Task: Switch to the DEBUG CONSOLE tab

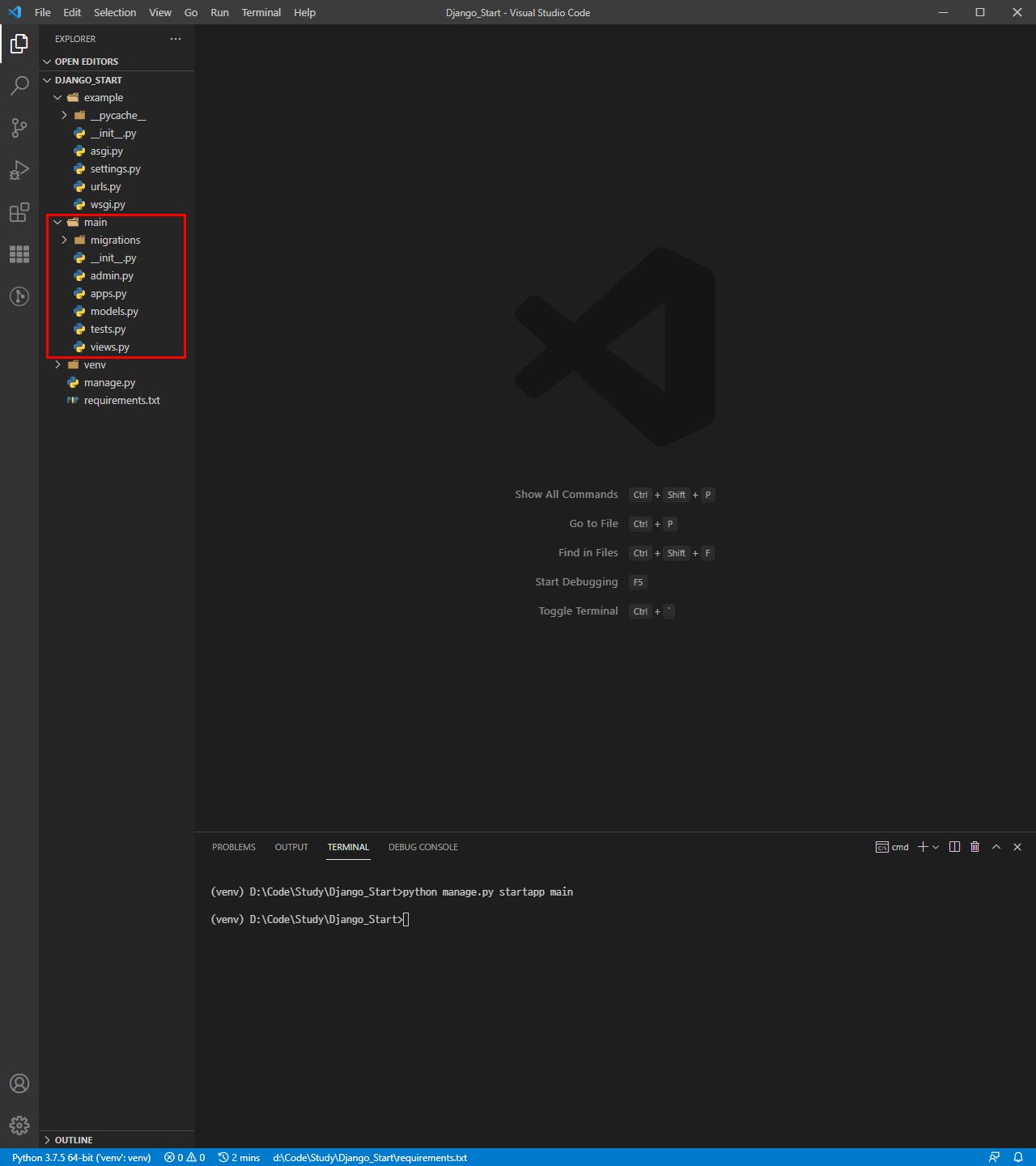Action: pyautogui.click(x=423, y=847)
